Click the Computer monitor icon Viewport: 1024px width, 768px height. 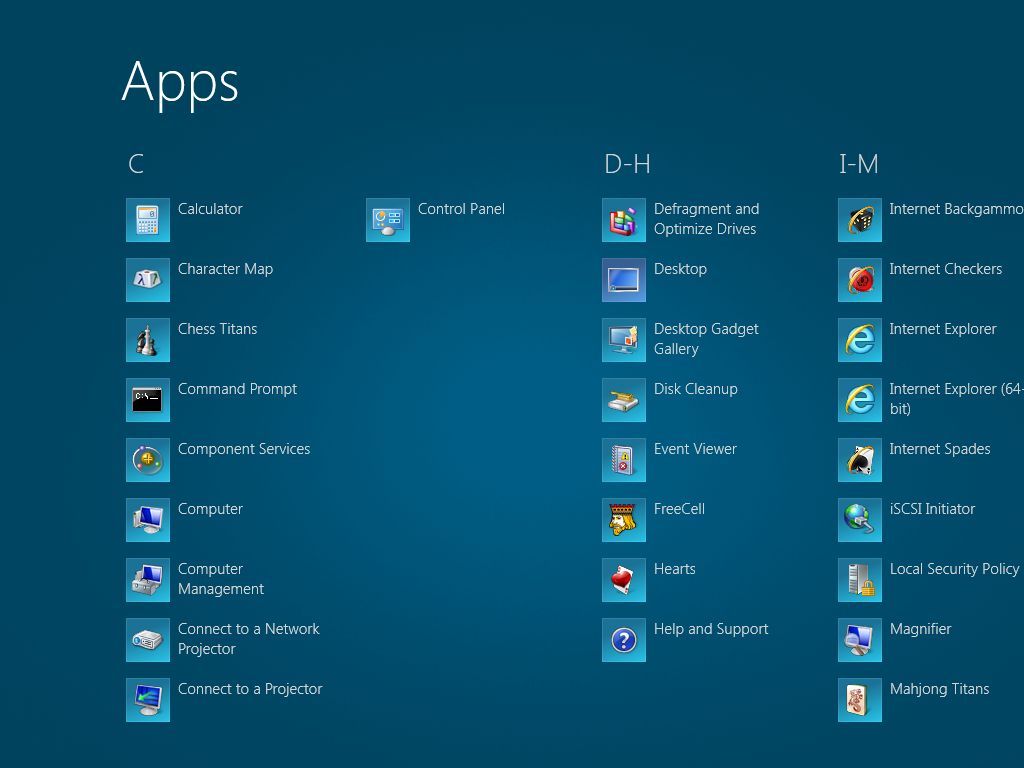pos(148,520)
